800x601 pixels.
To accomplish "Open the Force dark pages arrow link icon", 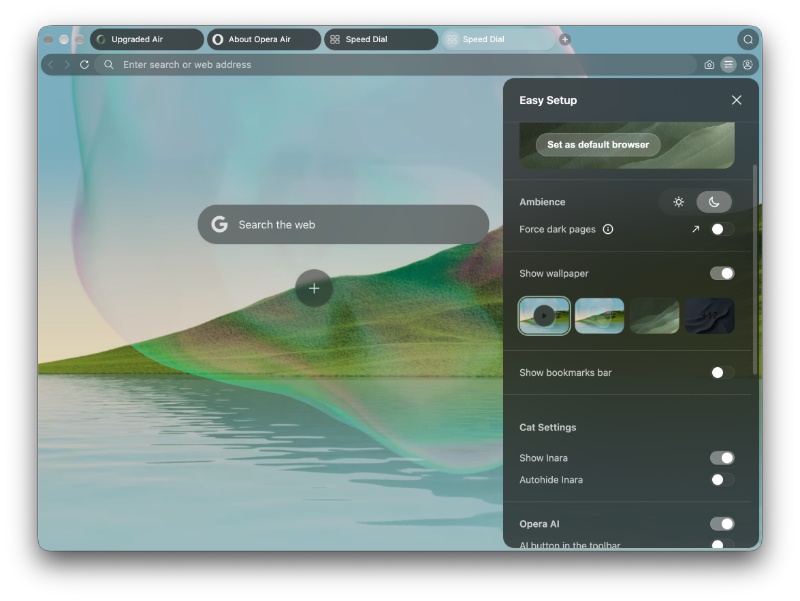I will click(x=695, y=229).
